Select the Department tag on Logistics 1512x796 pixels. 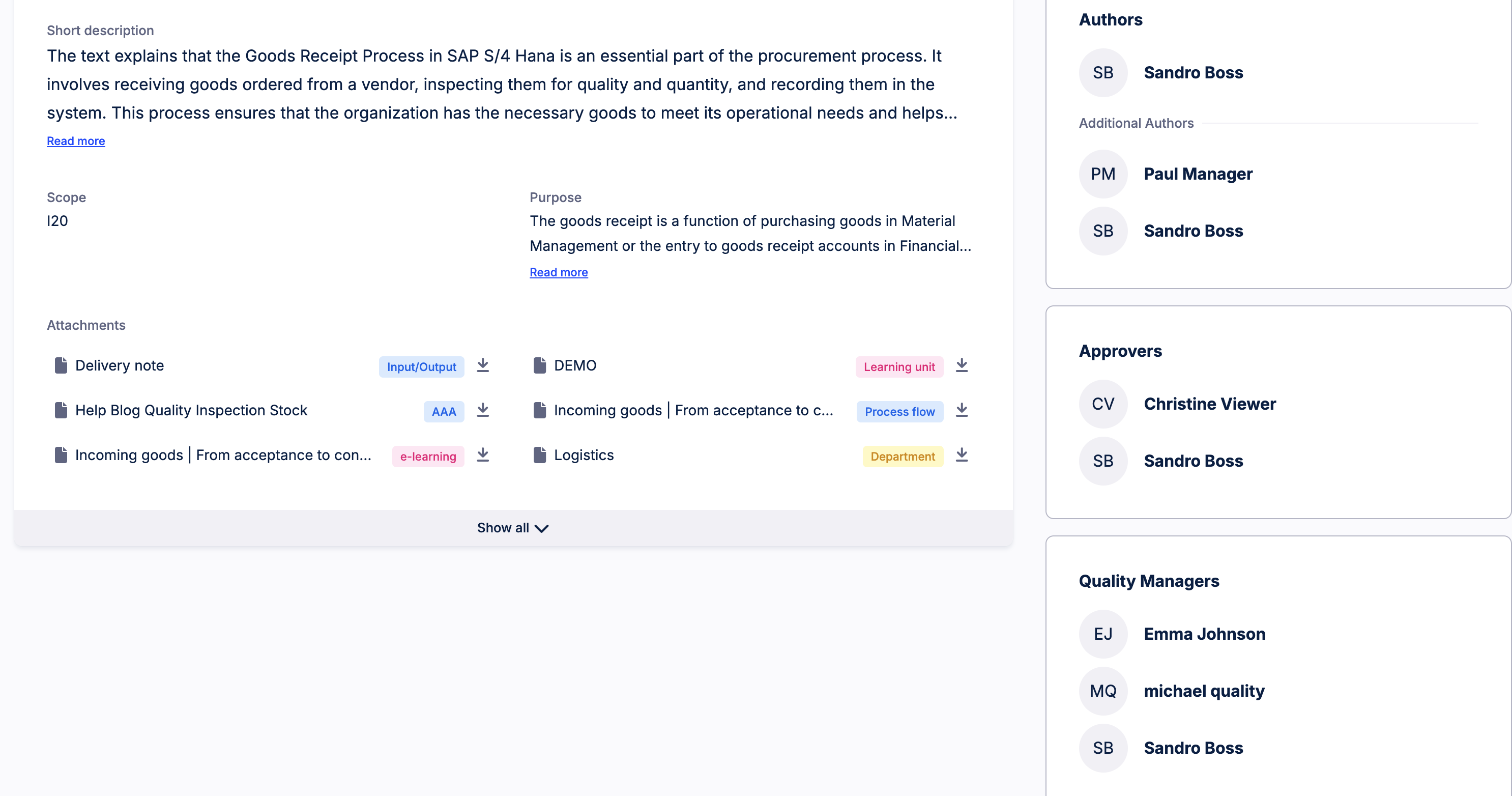(x=903, y=456)
